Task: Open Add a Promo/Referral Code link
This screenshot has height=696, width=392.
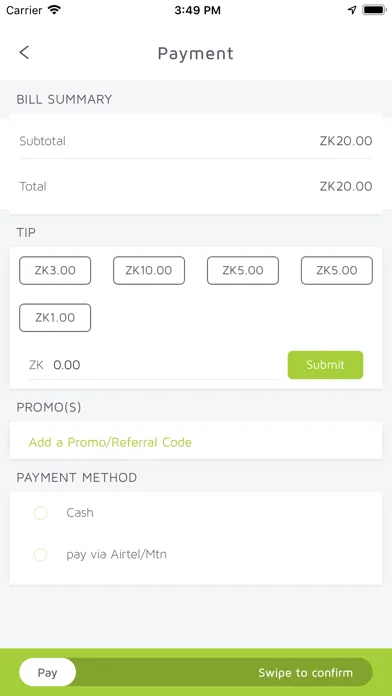Action: point(110,443)
